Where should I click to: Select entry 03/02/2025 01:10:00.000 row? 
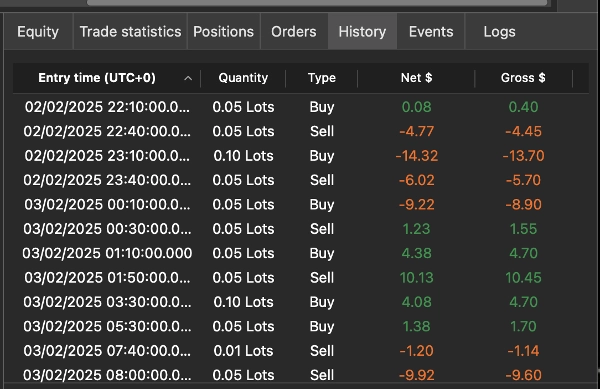tap(300, 254)
